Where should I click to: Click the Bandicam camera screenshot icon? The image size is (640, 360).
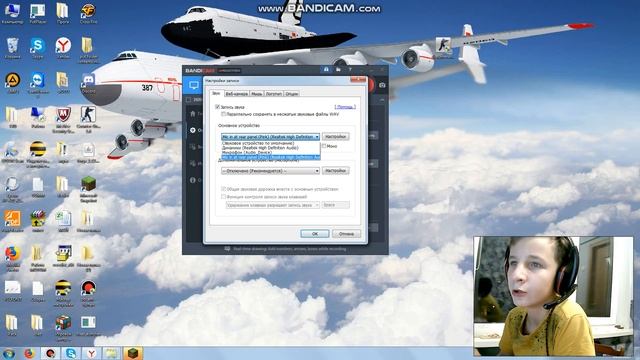382,85
